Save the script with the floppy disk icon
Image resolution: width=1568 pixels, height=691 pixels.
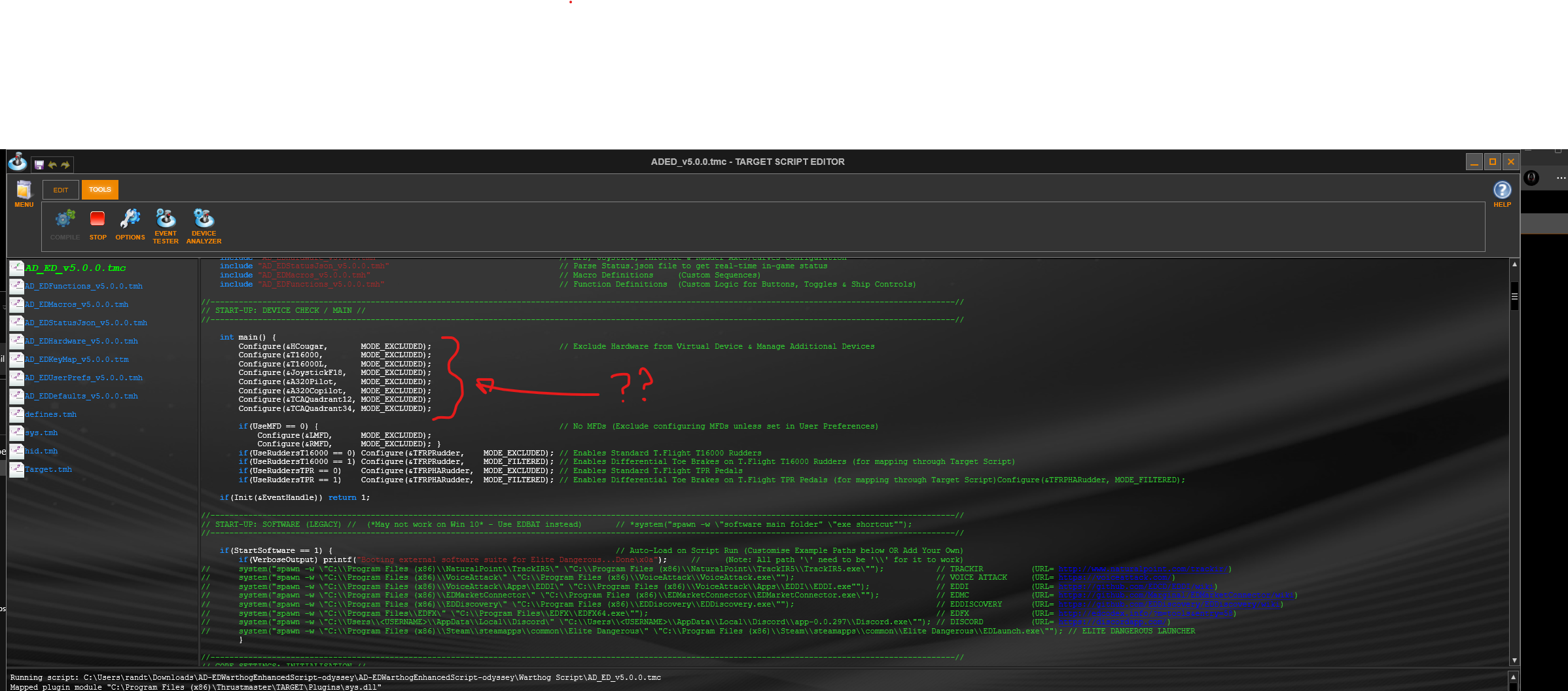(39, 165)
